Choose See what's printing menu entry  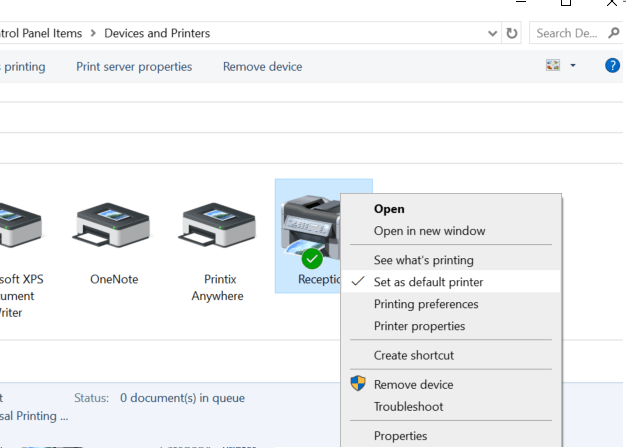pos(421,260)
